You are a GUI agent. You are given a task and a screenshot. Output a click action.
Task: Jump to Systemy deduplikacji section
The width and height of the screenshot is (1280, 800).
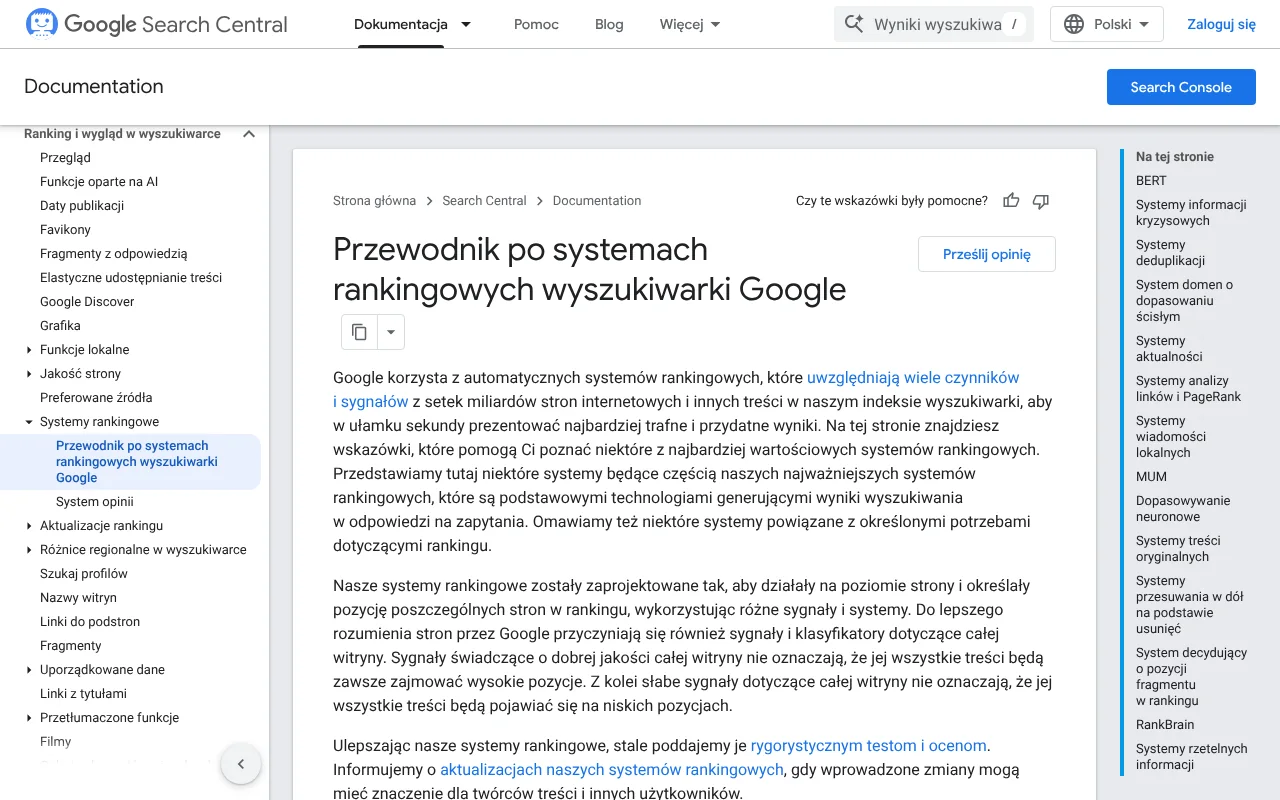click(1170, 253)
